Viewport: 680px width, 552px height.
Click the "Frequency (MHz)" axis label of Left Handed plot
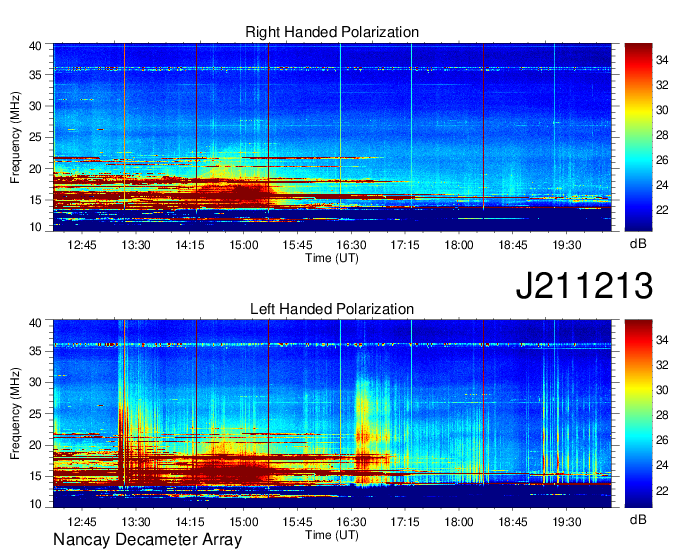15,414
